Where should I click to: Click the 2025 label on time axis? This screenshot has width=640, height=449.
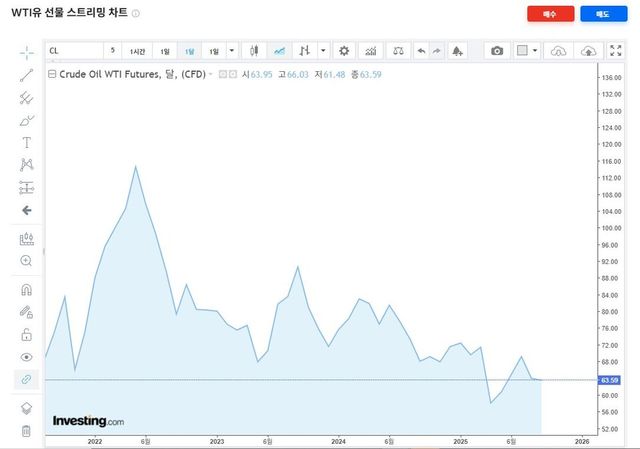(x=460, y=442)
